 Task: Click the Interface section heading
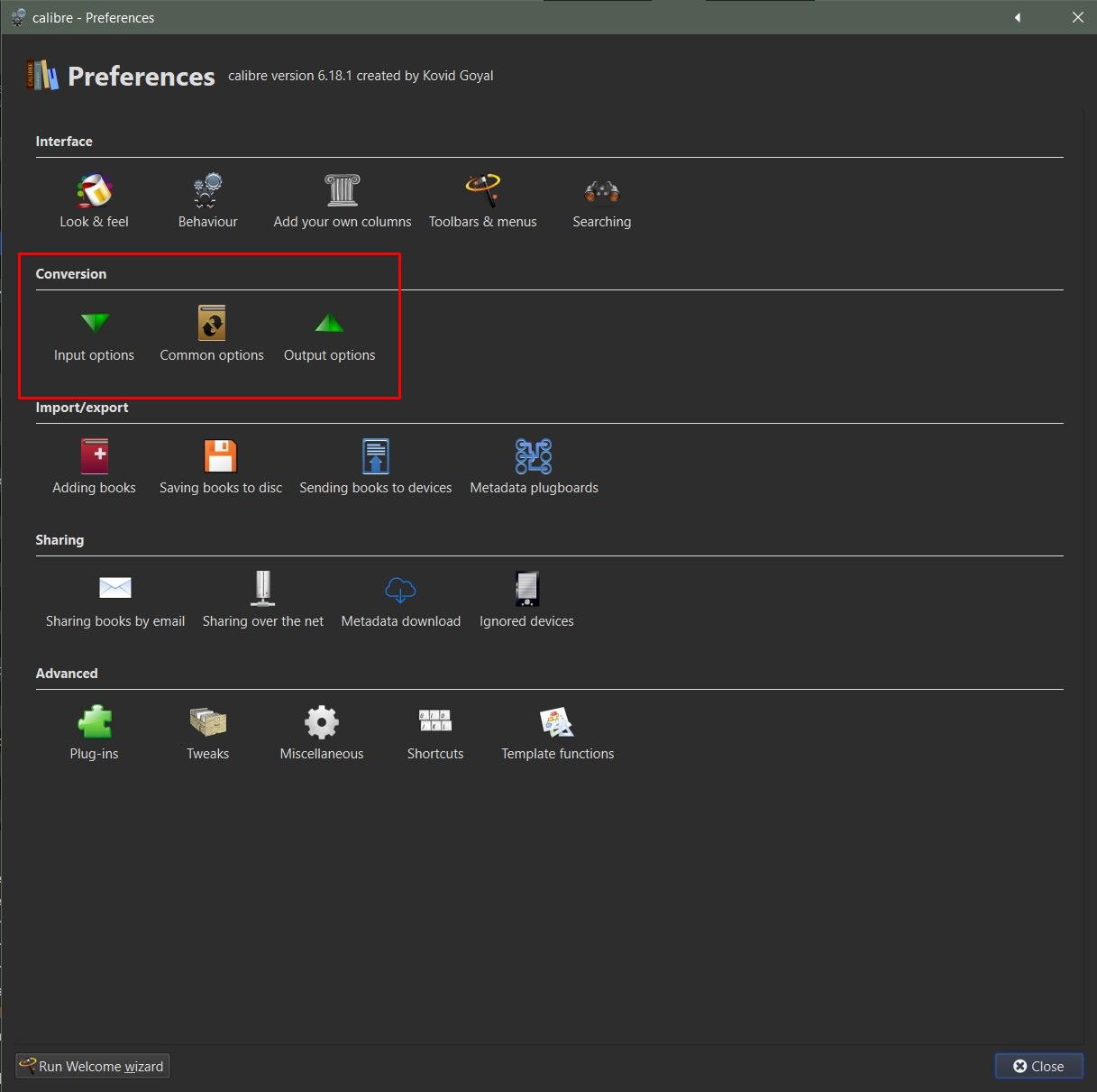(x=64, y=142)
